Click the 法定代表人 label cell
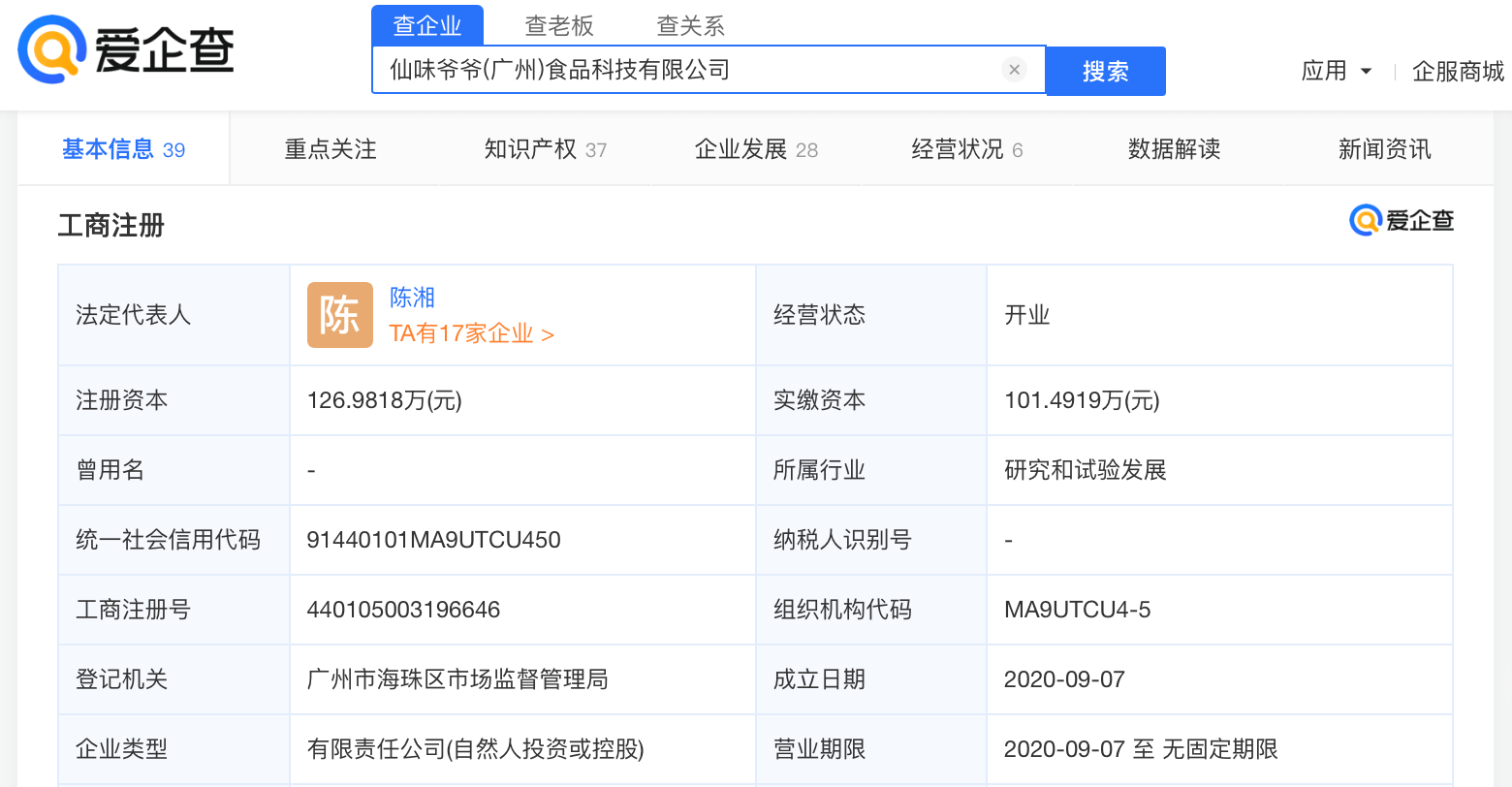 coord(173,315)
